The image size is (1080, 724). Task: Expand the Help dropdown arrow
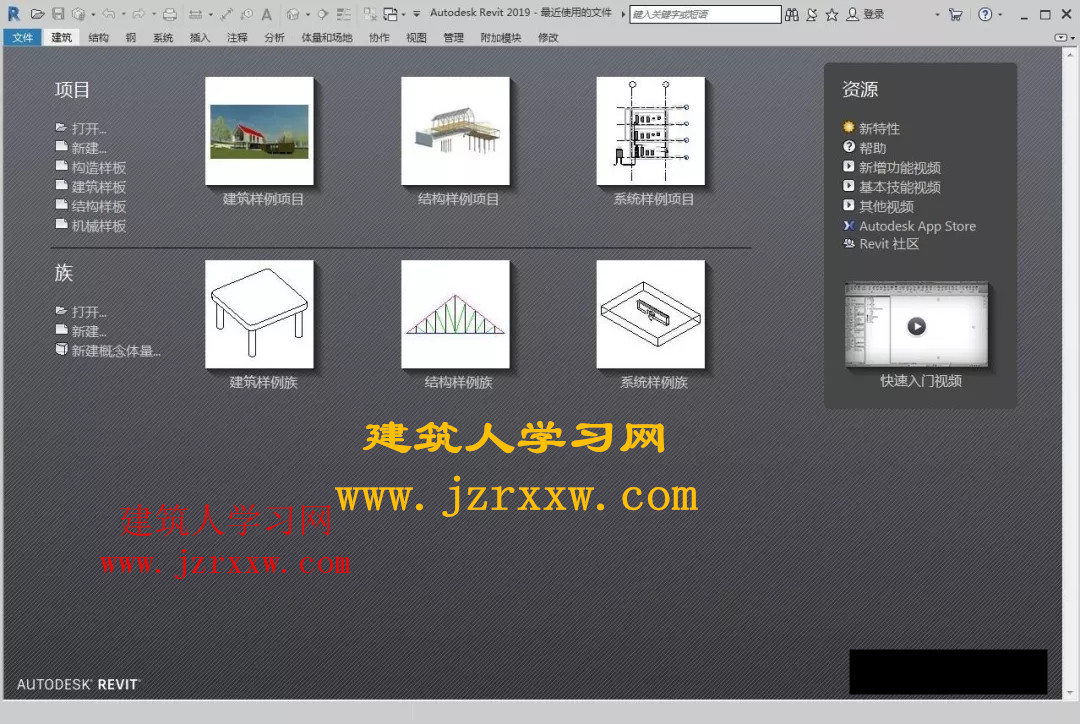[1000, 14]
